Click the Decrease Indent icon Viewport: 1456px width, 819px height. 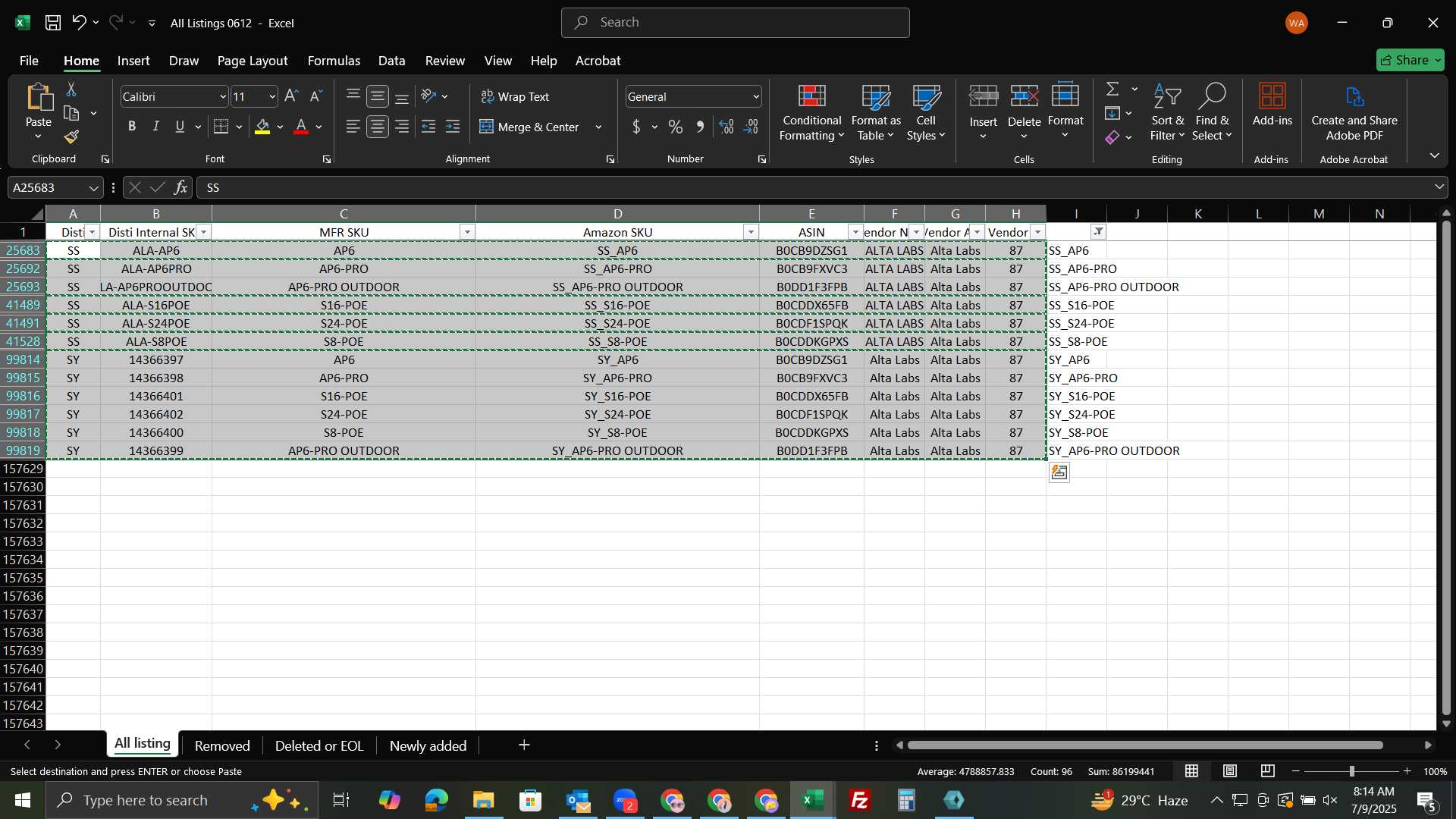[x=428, y=127]
